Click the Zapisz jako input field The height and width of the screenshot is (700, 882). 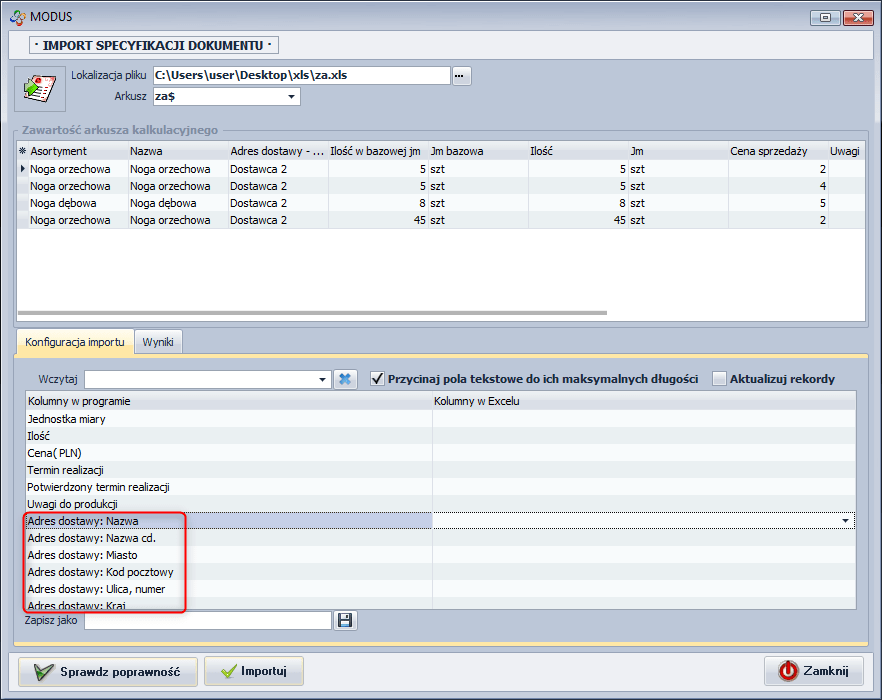click(208, 620)
